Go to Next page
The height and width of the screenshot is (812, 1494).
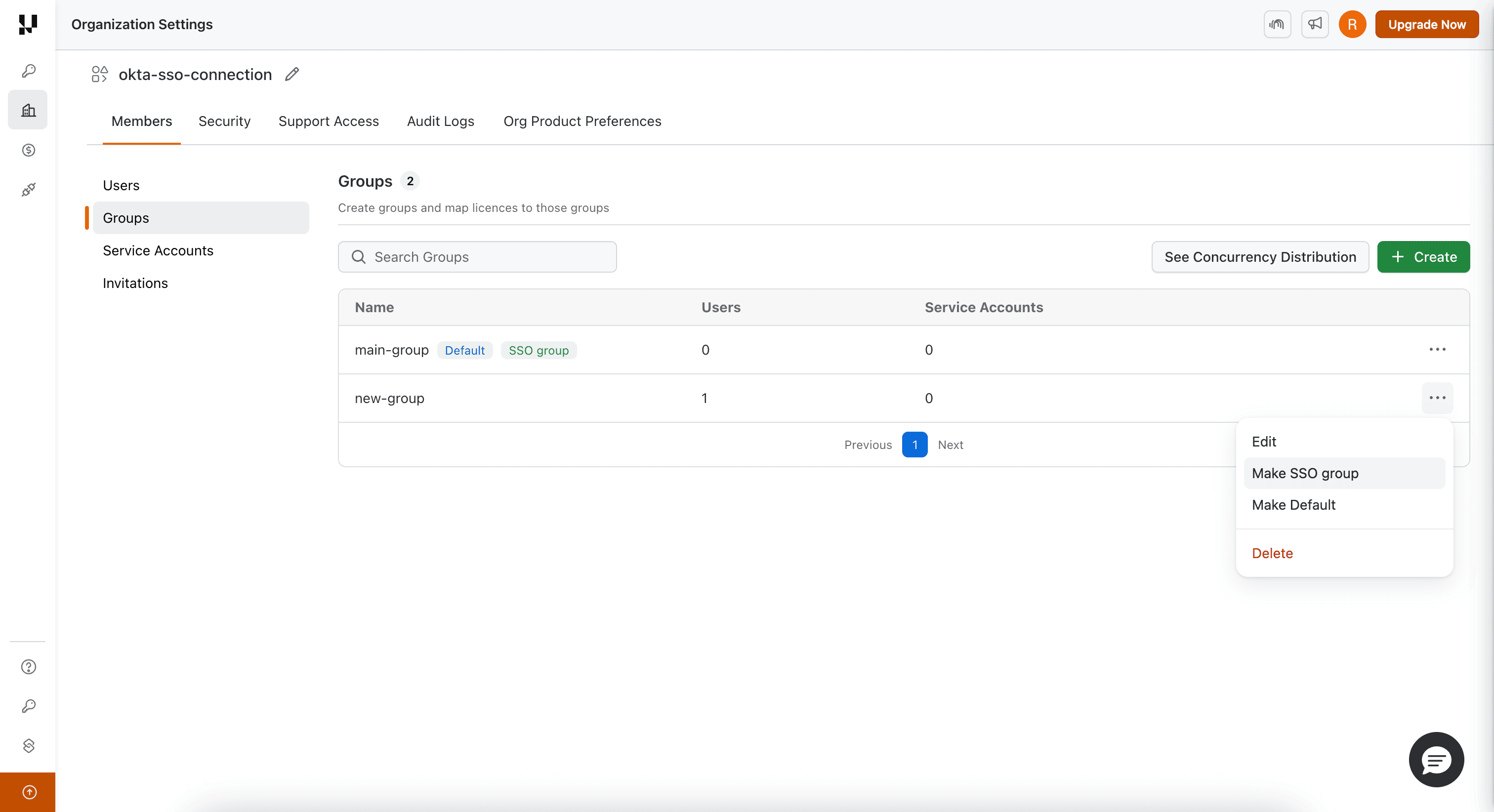pos(950,445)
